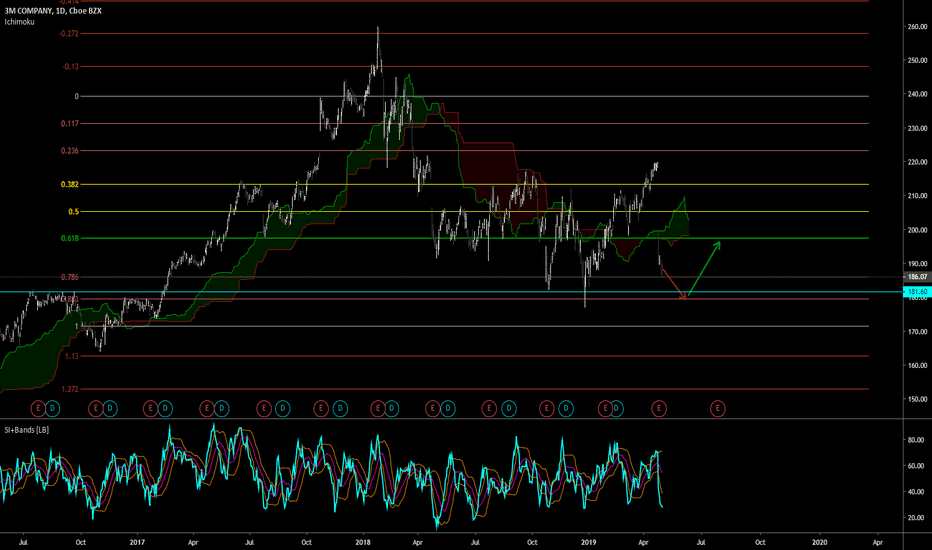
Task: Select the February 2017 dividend D marker
Action: tap(165, 408)
